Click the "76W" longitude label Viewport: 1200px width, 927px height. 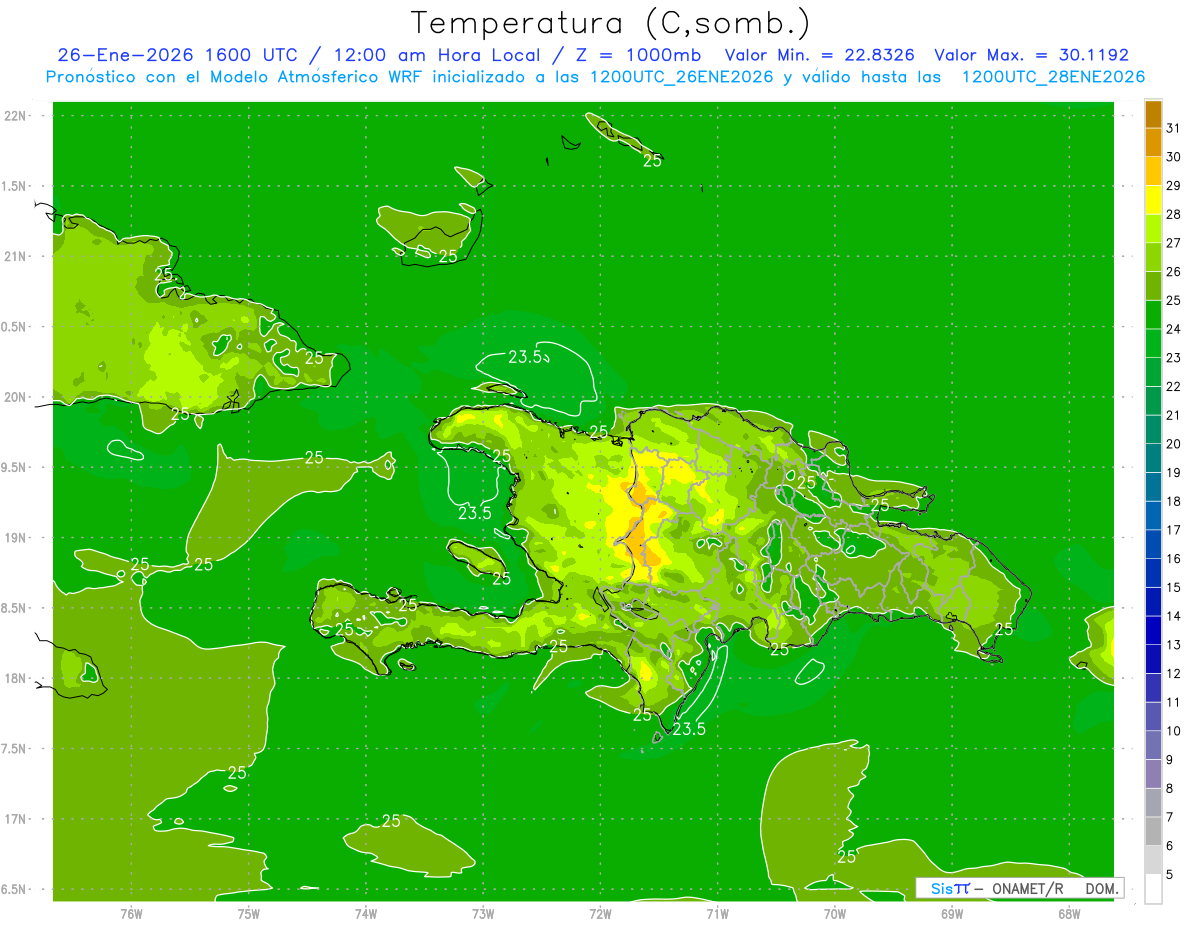pyautogui.click(x=131, y=913)
